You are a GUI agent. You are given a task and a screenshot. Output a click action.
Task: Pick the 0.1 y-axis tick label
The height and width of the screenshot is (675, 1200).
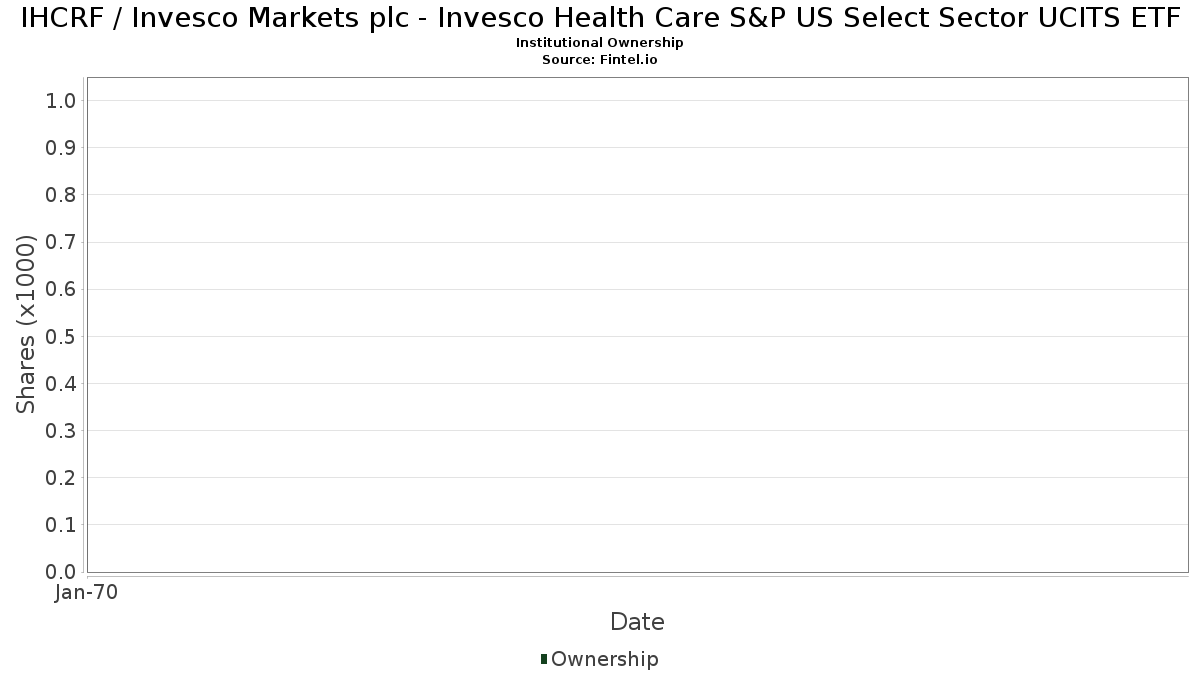pos(61,525)
